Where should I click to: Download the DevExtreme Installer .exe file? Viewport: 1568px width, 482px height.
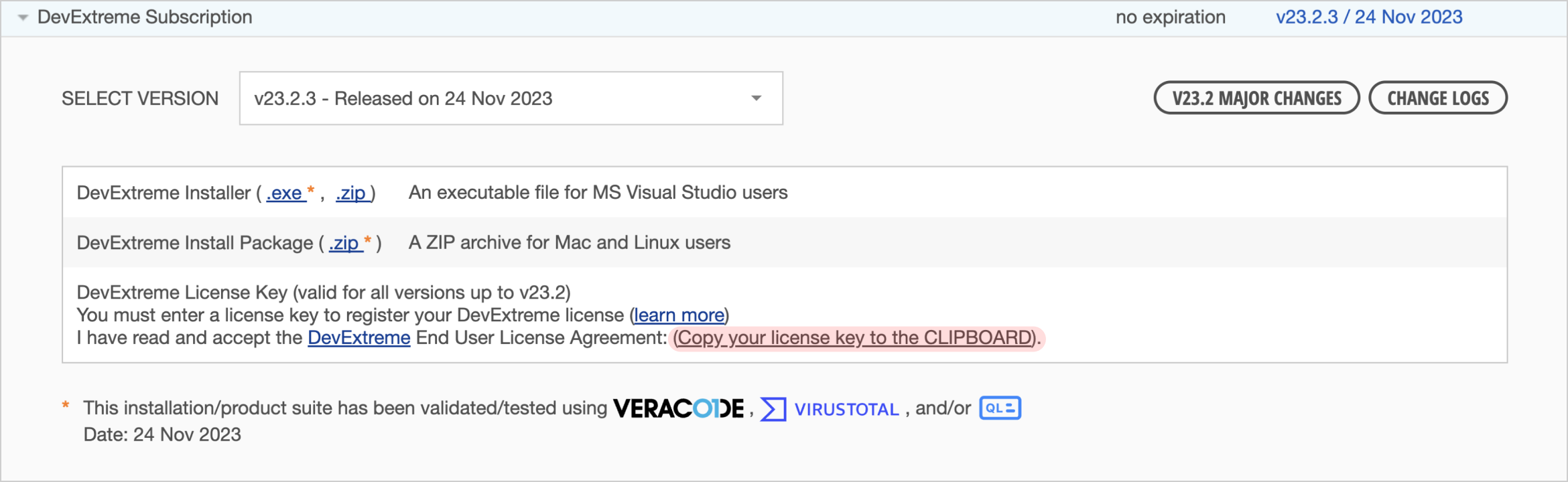click(x=285, y=193)
